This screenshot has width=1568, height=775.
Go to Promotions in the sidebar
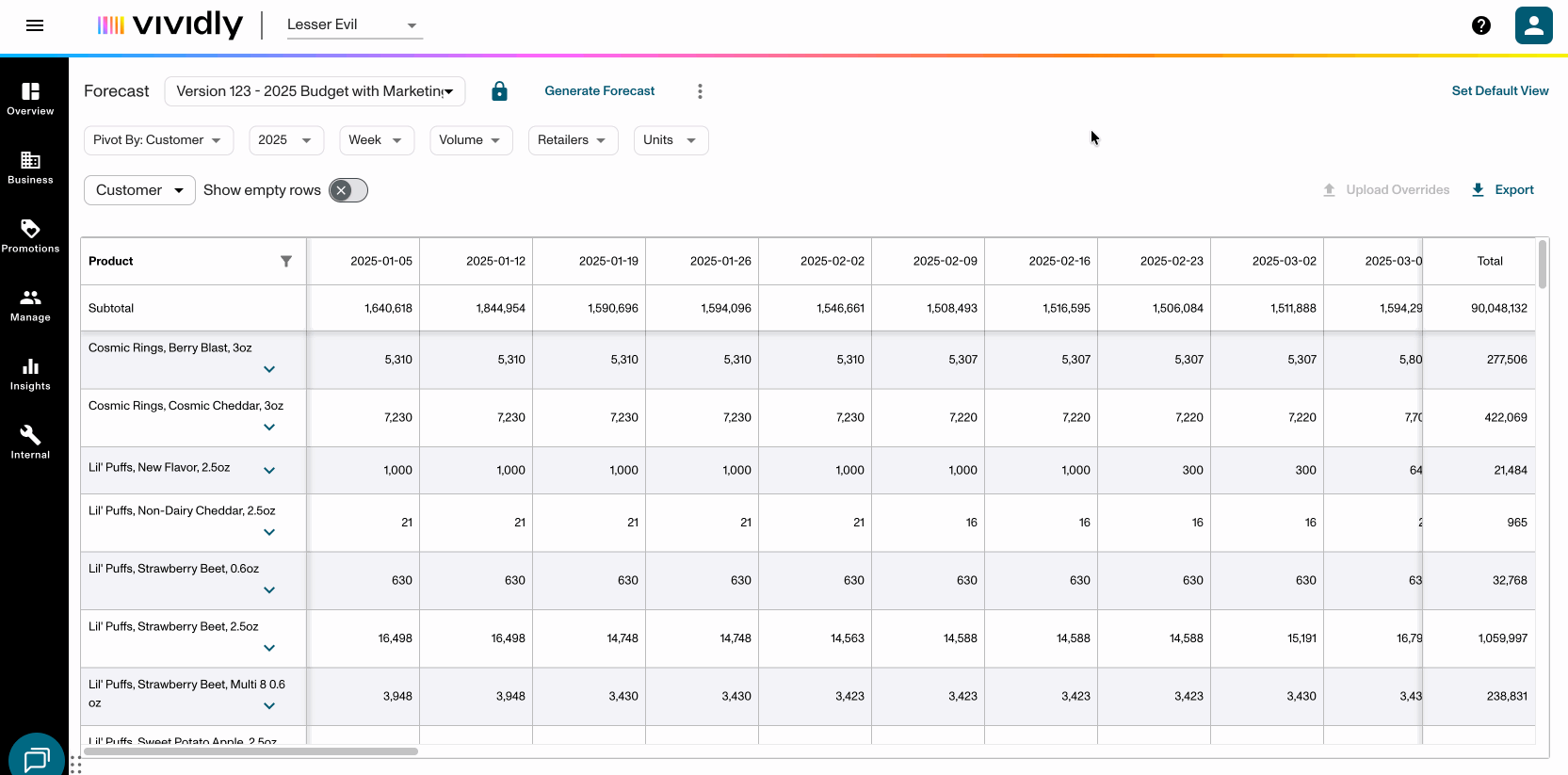tap(30, 235)
